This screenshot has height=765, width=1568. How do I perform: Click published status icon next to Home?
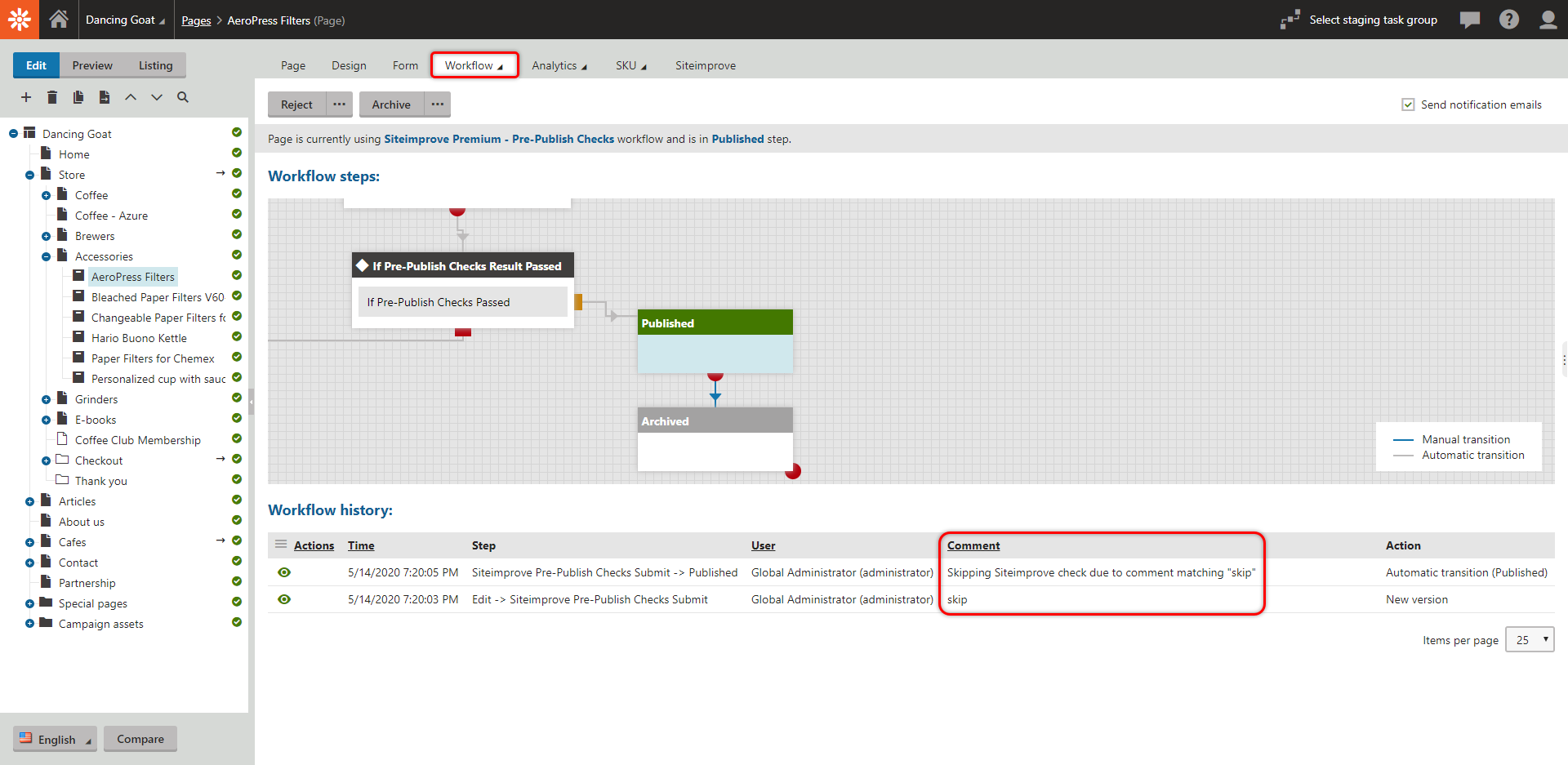click(x=237, y=153)
